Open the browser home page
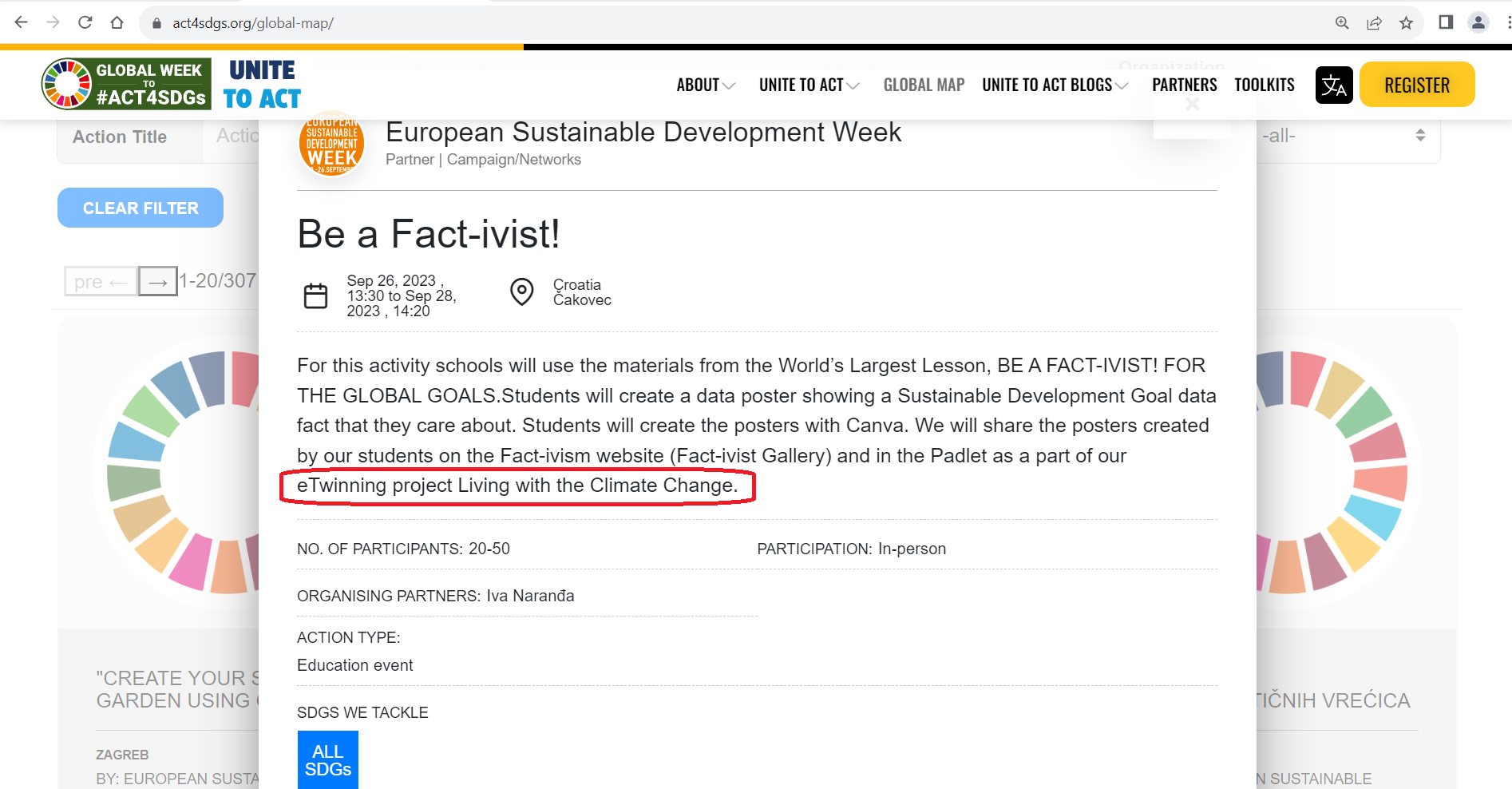 click(117, 22)
